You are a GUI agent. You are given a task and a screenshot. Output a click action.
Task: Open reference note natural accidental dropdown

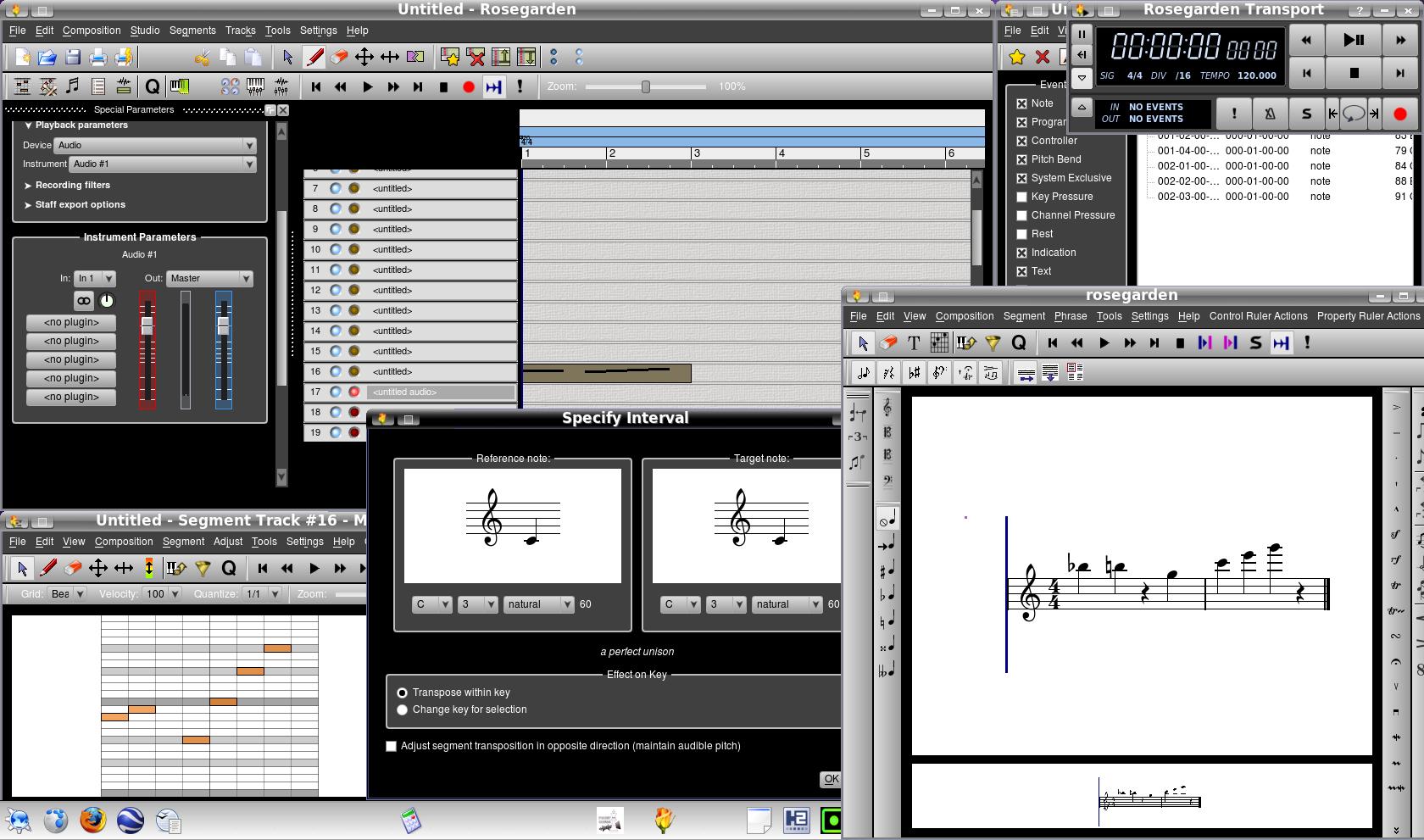click(x=539, y=604)
